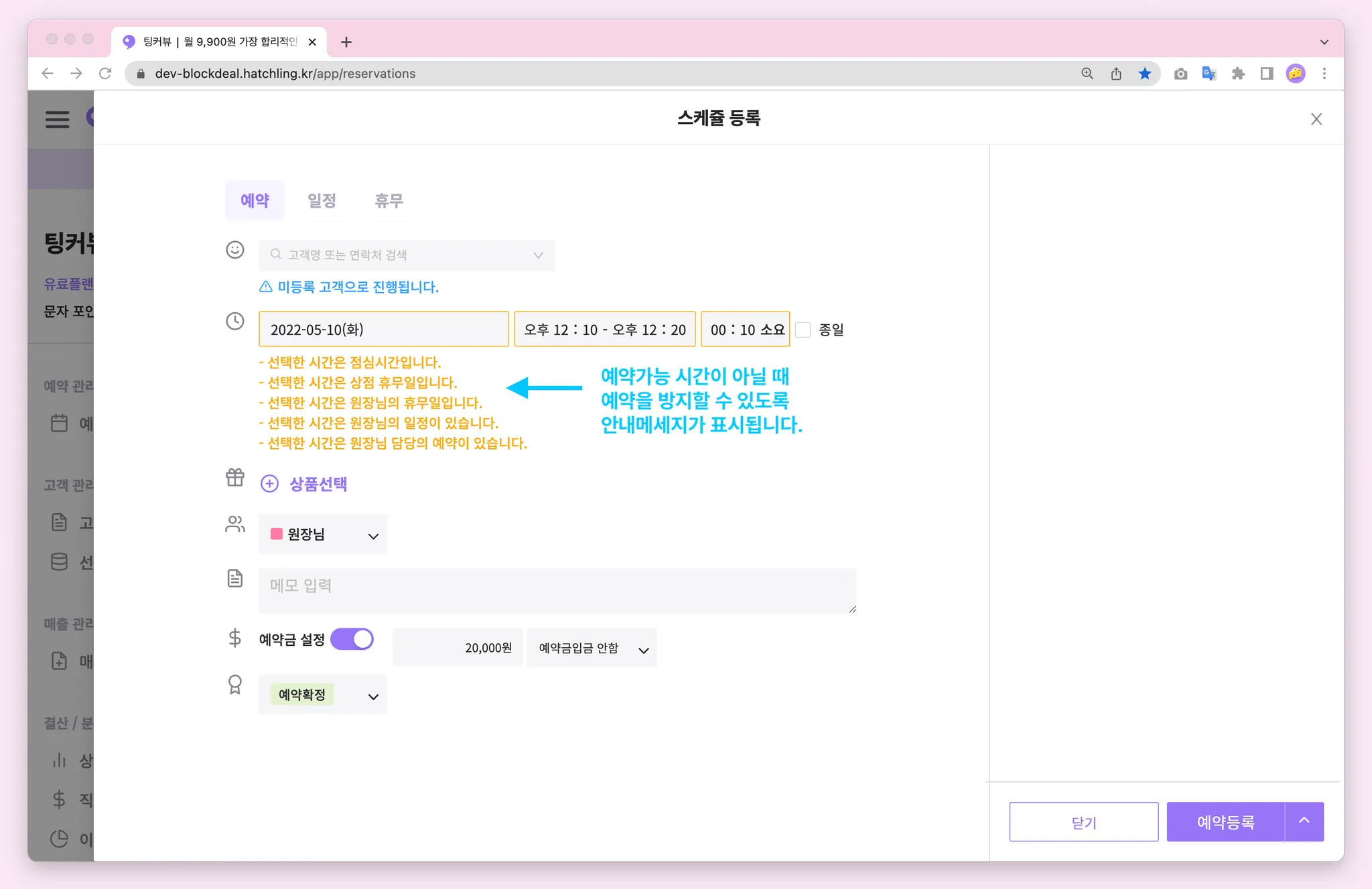Click the plus circle icon for 상품선택
The width and height of the screenshot is (1372, 889).
click(269, 484)
